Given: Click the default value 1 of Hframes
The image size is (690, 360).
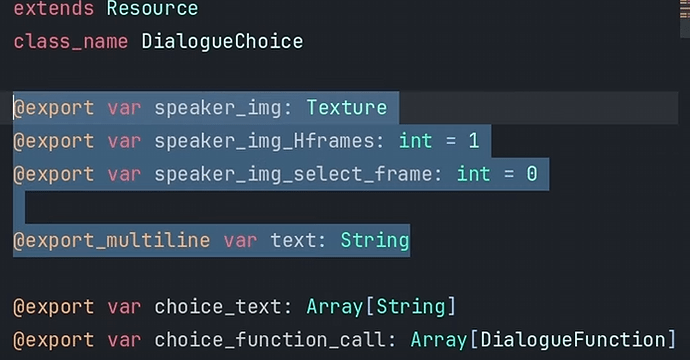Looking at the screenshot, I should click(x=473, y=141).
